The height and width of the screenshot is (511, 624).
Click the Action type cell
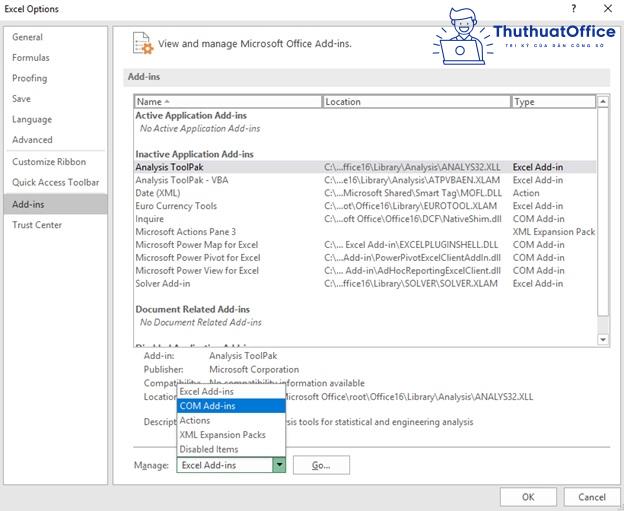(x=526, y=193)
